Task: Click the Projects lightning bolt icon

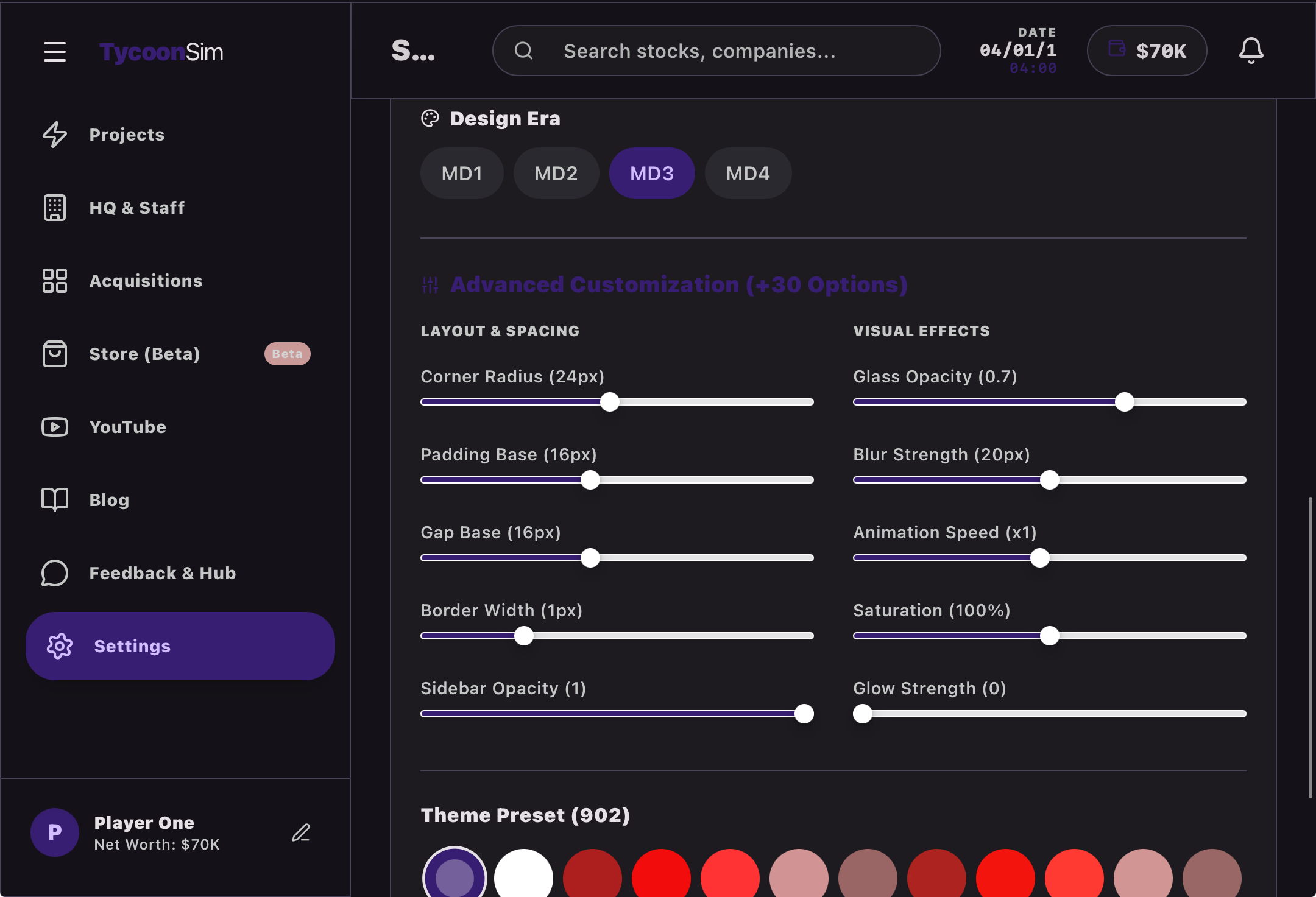Action: pyautogui.click(x=55, y=135)
